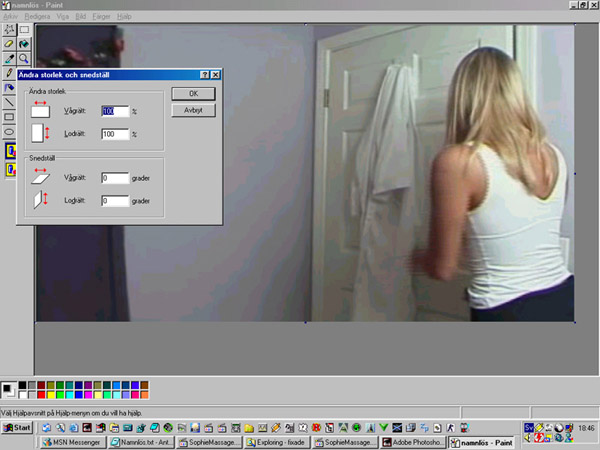Pick the black color swatch
Image resolution: width=600 pixels, height=450 pixels.
(23, 385)
